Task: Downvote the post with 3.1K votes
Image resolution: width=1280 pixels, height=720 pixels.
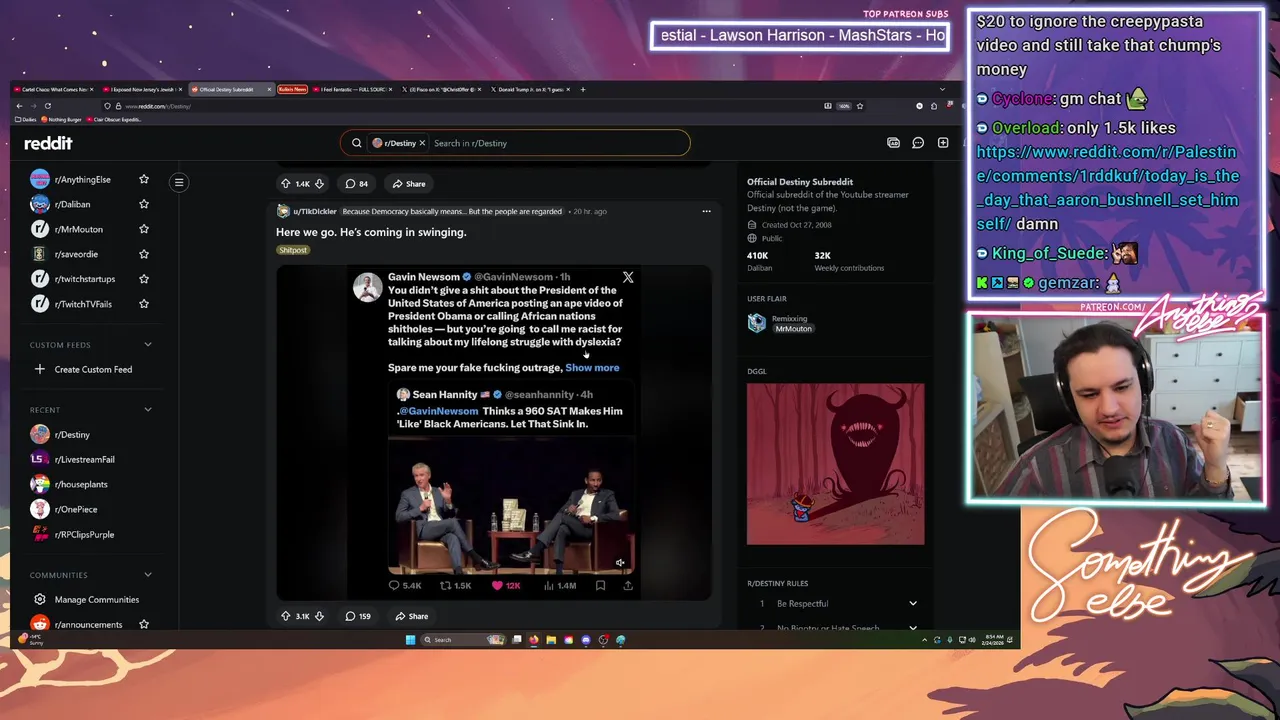Action: [x=319, y=616]
